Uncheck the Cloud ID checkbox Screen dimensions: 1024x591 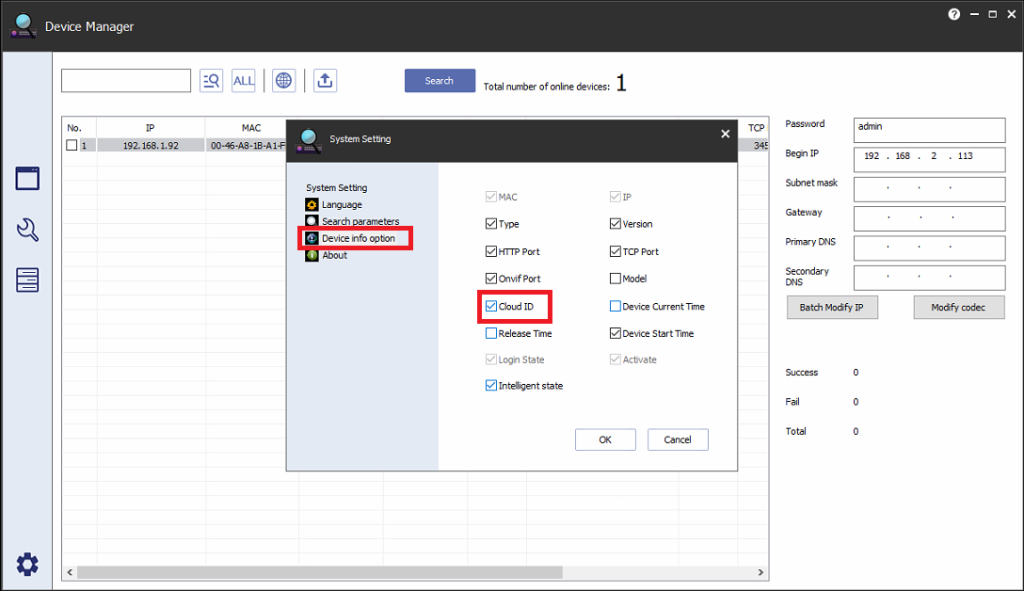[x=491, y=306]
